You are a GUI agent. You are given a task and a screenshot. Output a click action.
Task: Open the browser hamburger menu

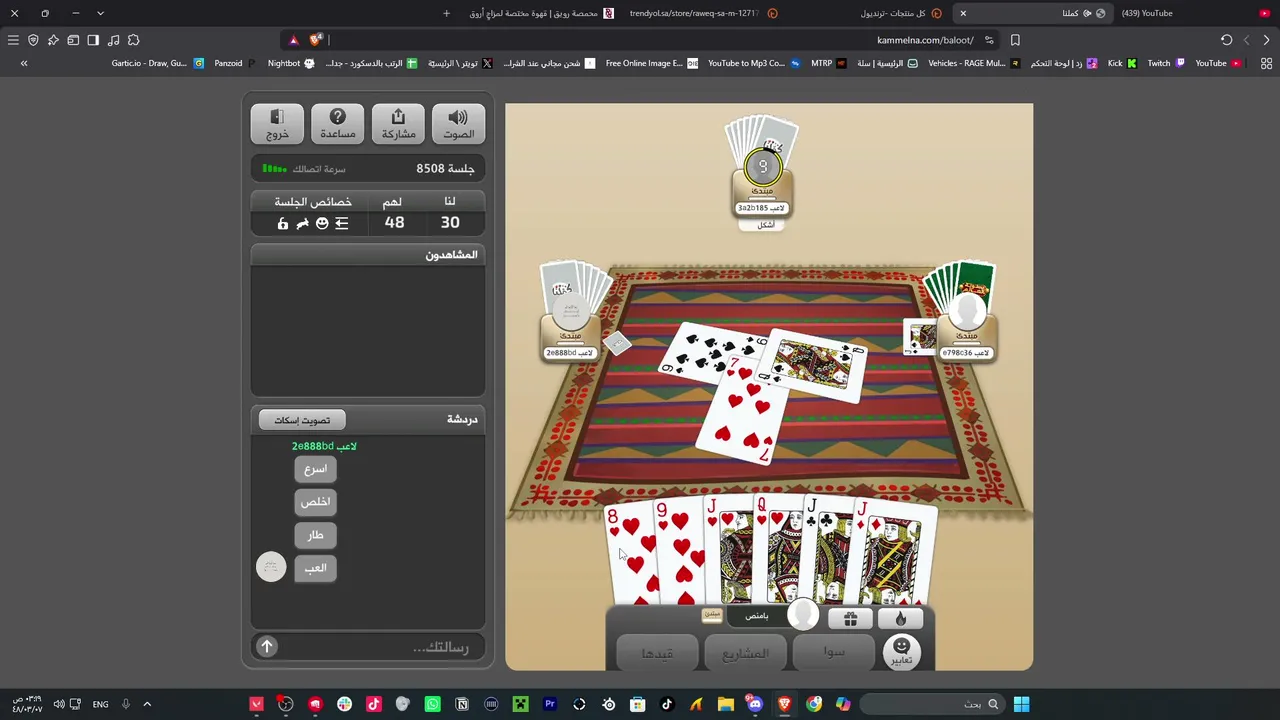click(13, 40)
